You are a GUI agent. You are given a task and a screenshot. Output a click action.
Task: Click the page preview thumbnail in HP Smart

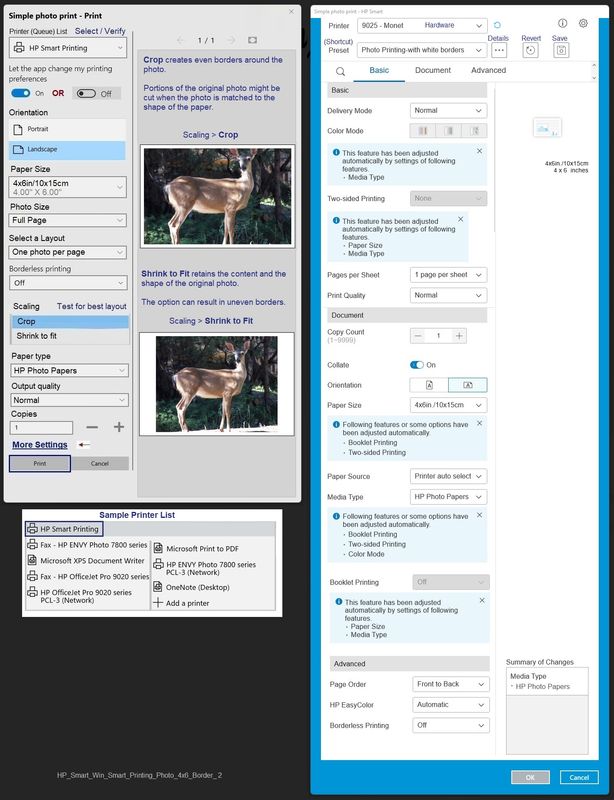click(x=547, y=128)
